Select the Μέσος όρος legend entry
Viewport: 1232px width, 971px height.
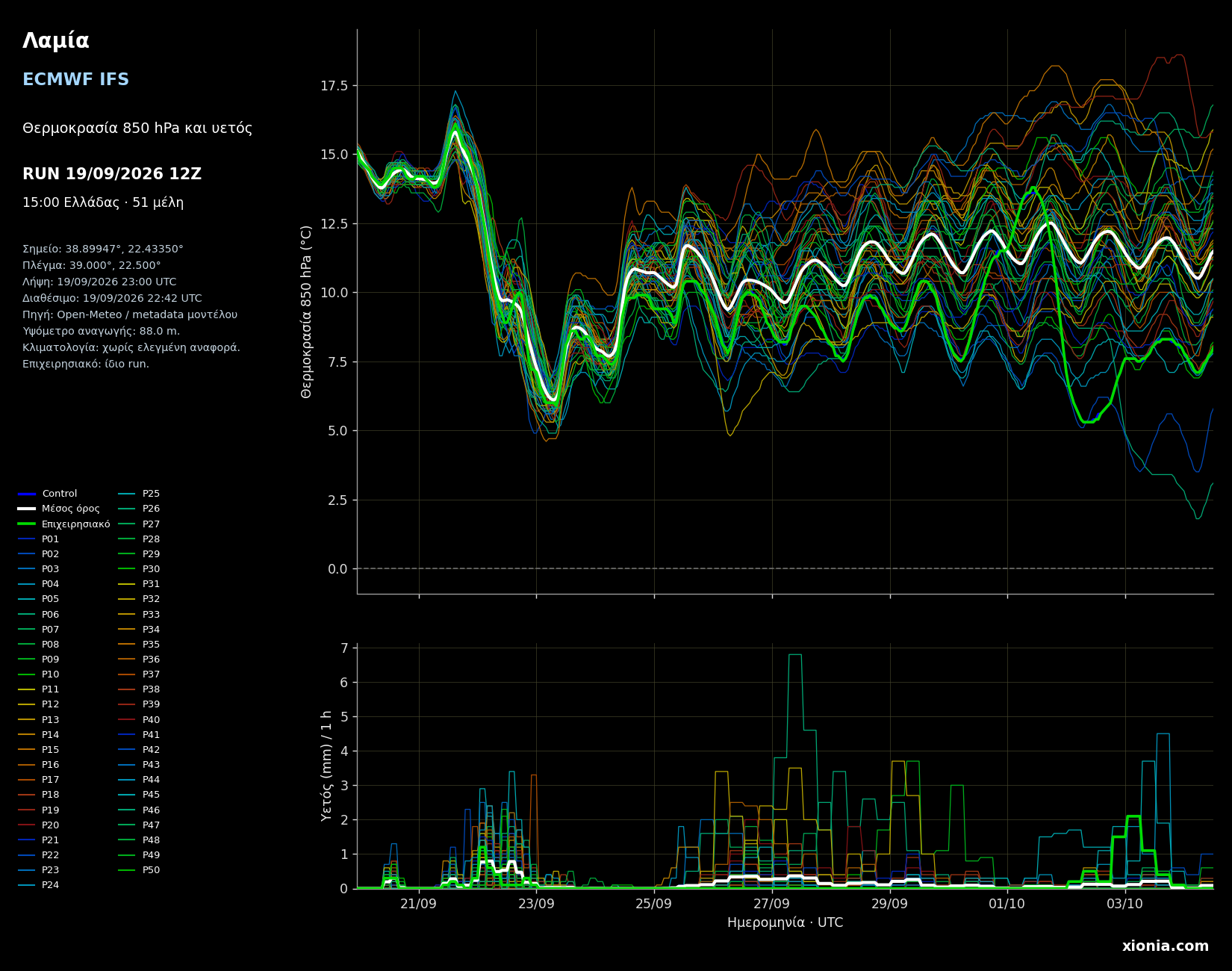point(59,509)
